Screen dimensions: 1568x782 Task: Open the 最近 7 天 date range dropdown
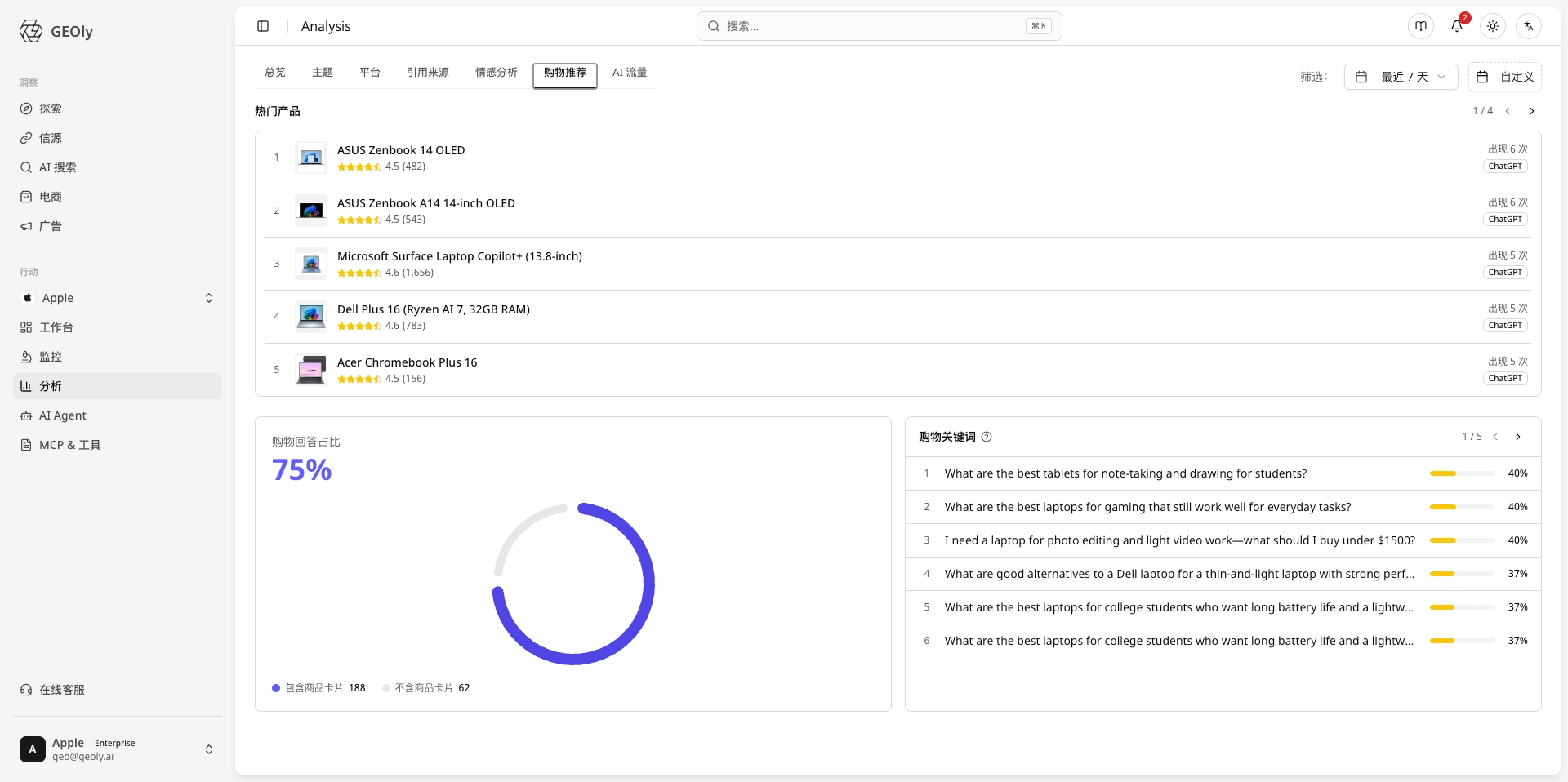pyautogui.click(x=1401, y=77)
